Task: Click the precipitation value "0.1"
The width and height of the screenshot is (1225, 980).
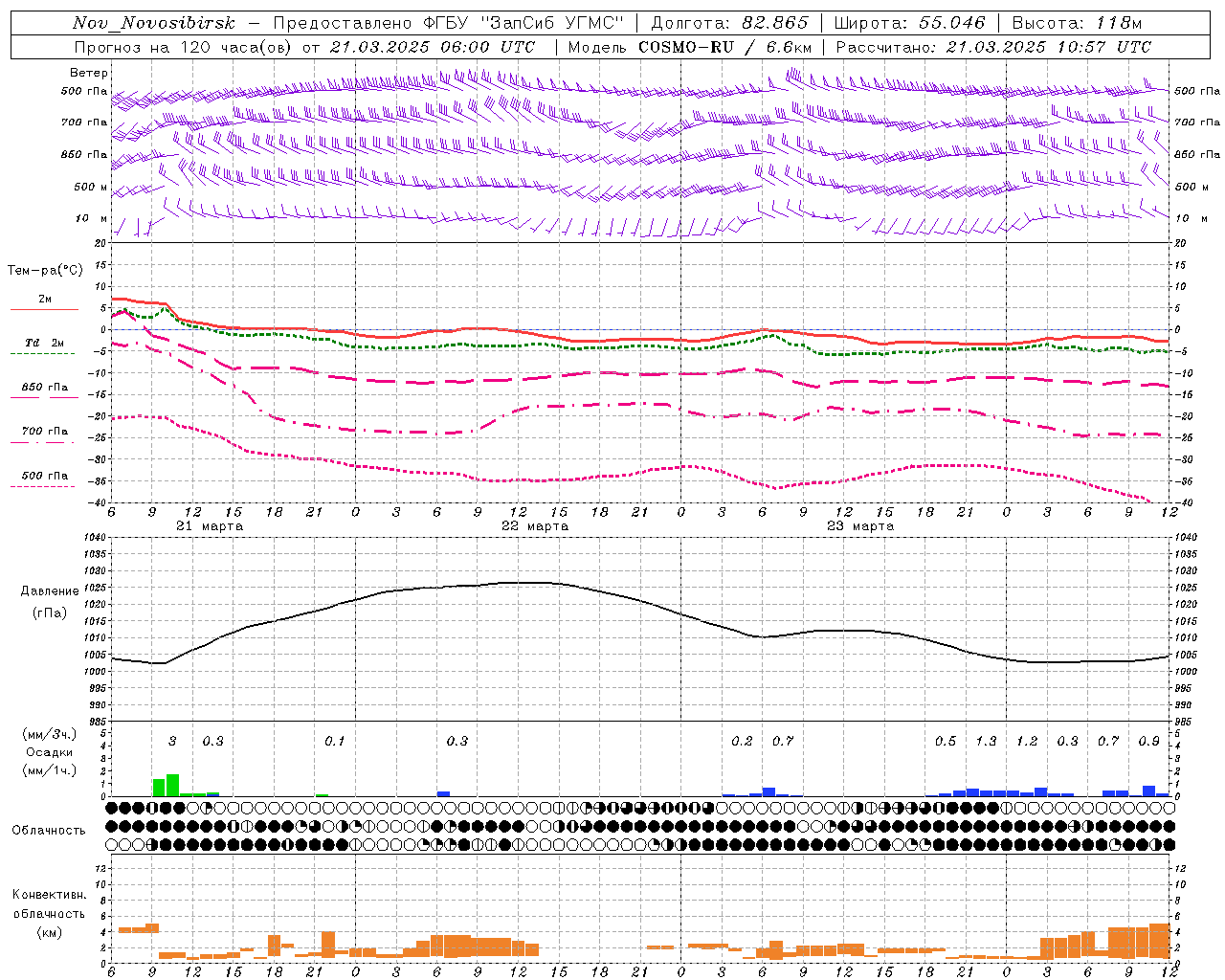Action: pyautogui.click(x=334, y=741)
